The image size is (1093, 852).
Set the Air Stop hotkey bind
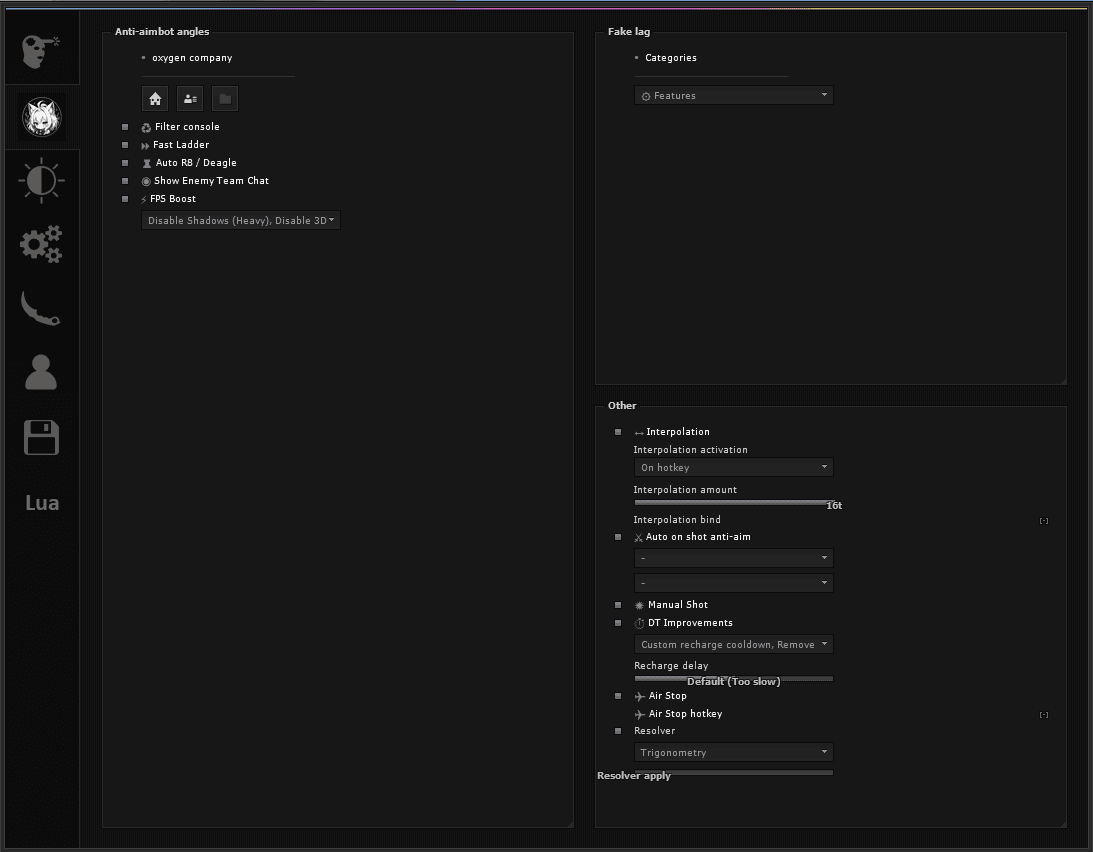pyautogui.click(x=1044, y=715)
